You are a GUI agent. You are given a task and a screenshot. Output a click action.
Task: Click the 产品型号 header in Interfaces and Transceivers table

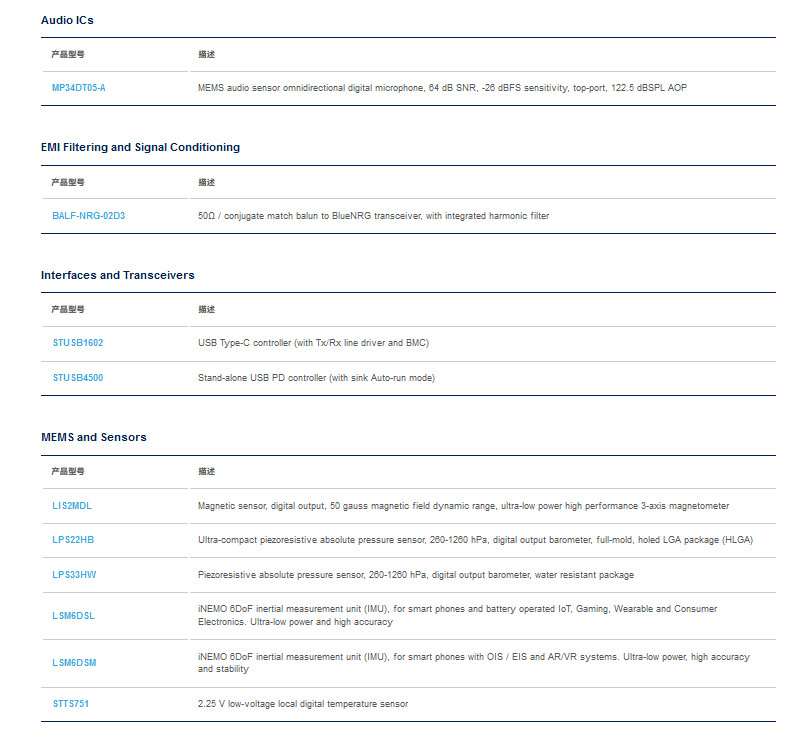(68, 310)
